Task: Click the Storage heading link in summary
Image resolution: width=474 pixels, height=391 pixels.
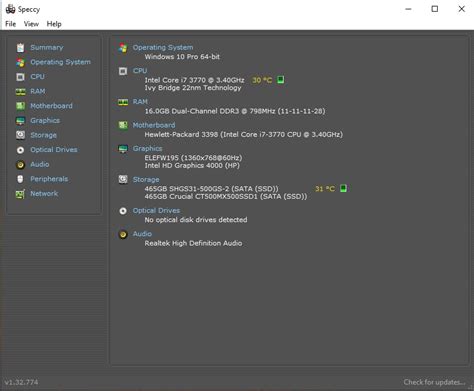Action: [x=146, y=179]
